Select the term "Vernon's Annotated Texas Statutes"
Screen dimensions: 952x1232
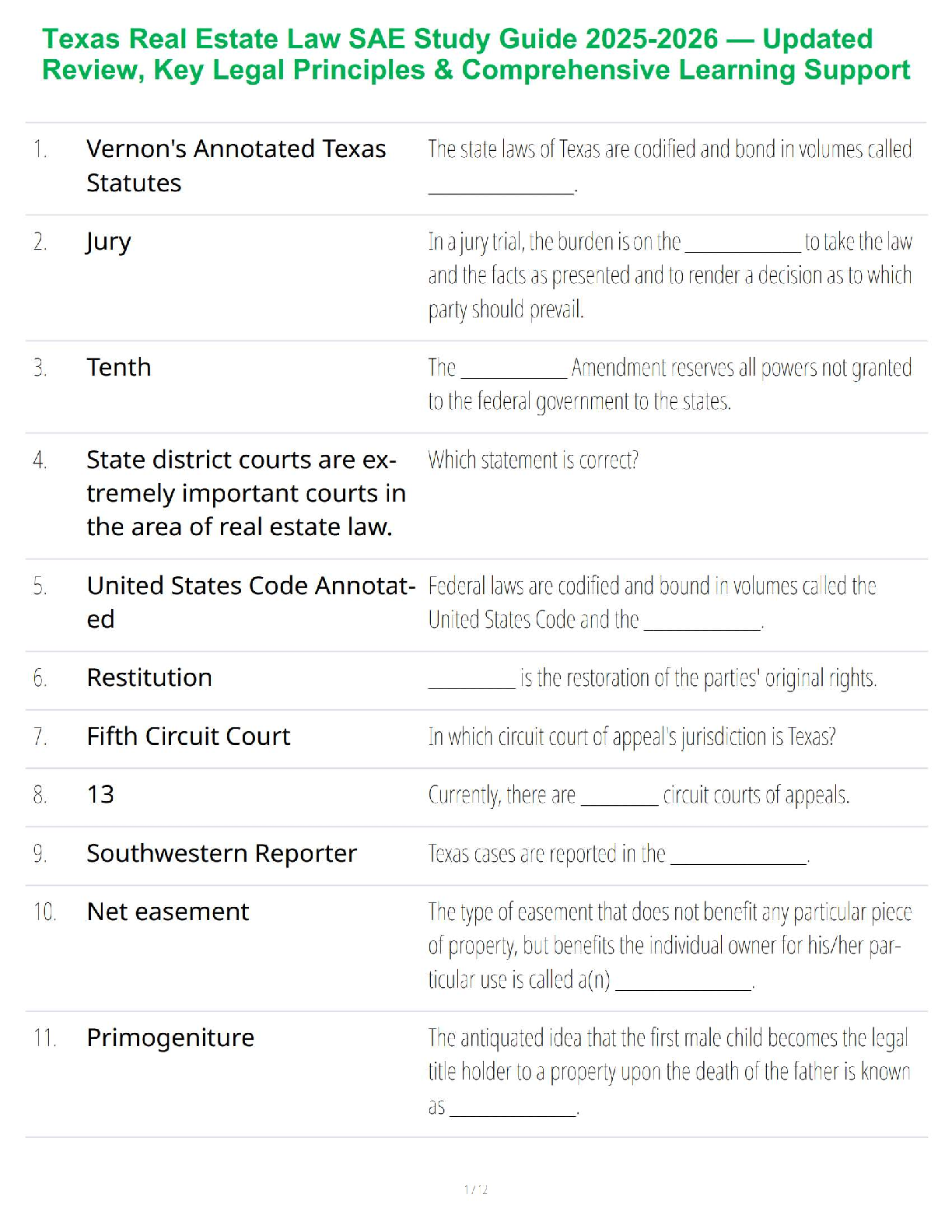pos(236,165)
